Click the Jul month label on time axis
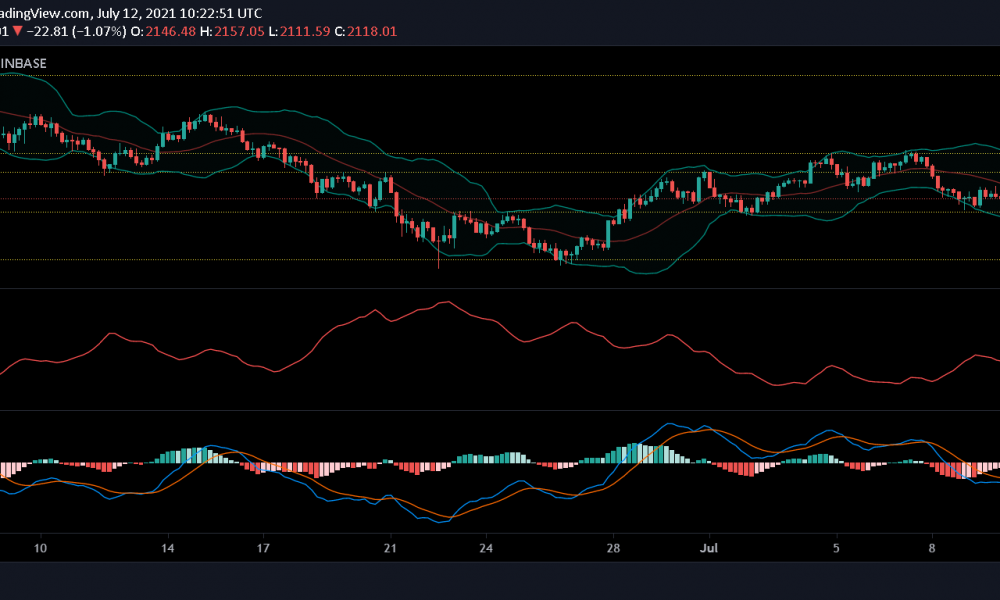 pos(709,548)
